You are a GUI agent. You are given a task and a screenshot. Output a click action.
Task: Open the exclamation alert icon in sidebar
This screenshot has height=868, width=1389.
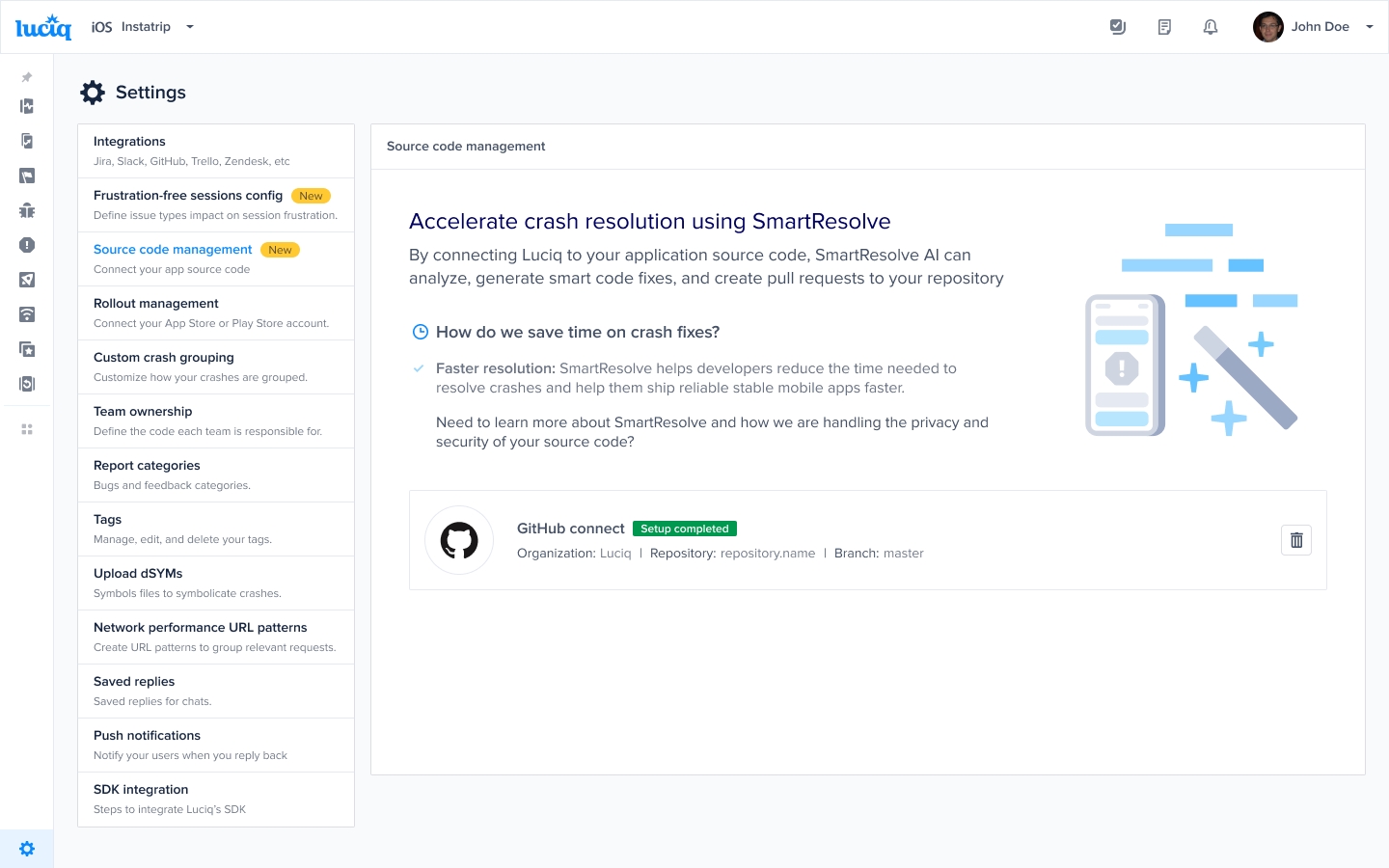tap(27, 245)
